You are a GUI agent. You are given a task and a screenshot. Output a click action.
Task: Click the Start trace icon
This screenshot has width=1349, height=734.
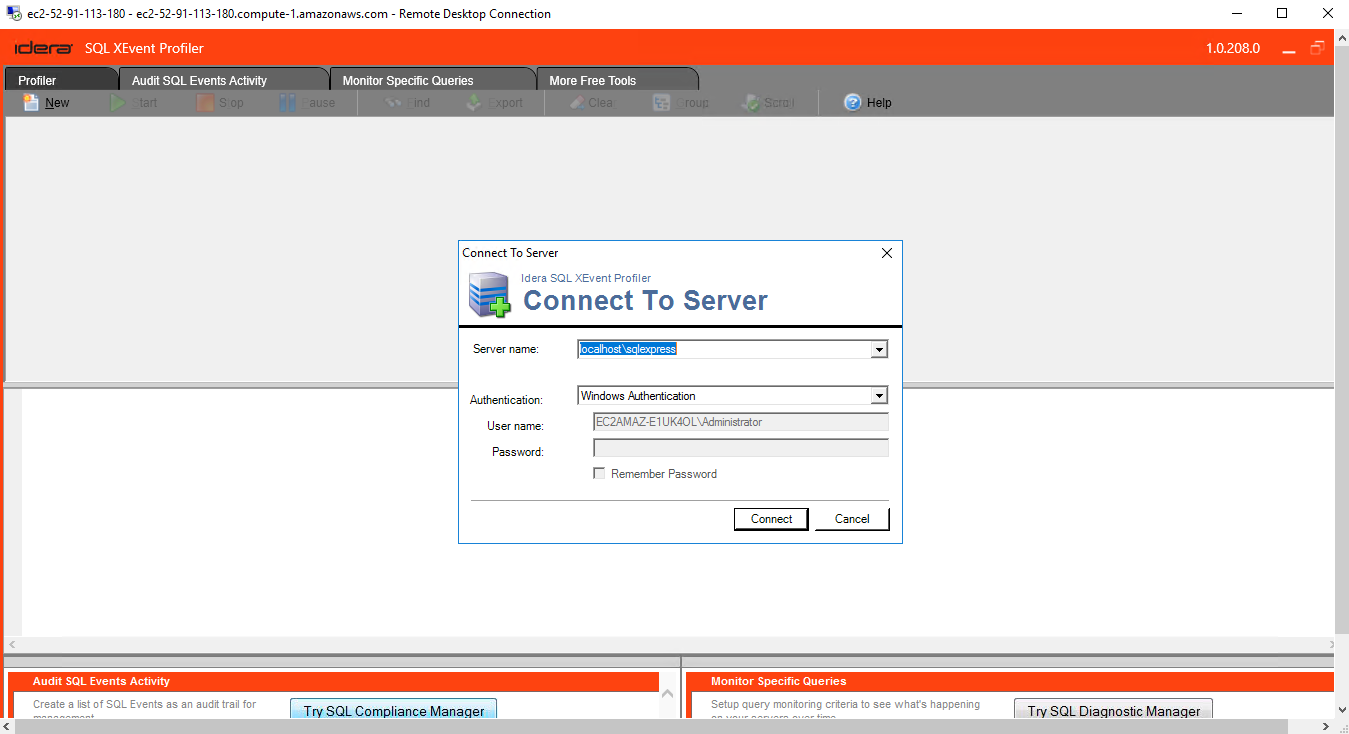(x=135, y=102)
